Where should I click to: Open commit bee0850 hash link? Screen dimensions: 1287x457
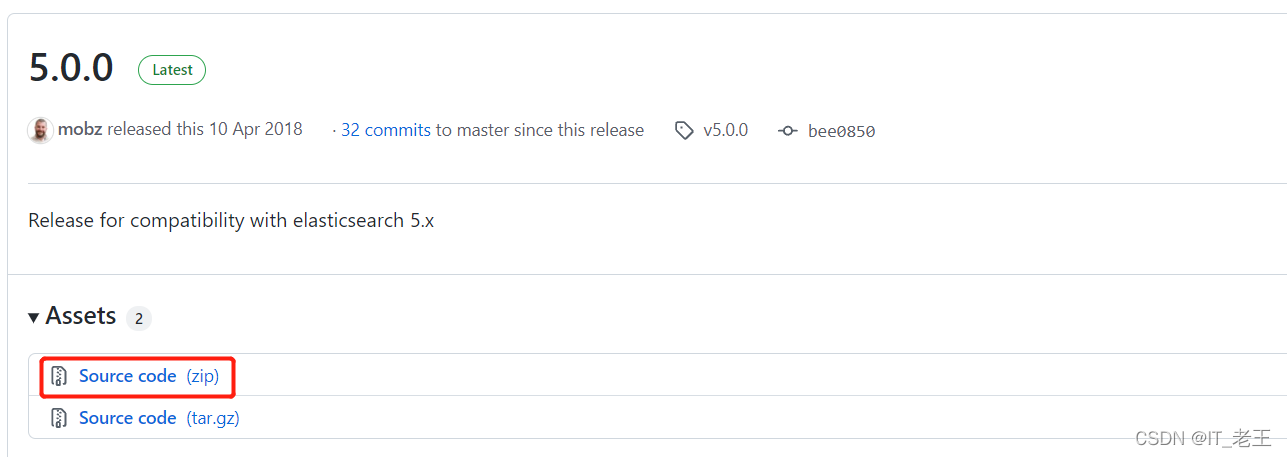pyautogui.click(x=841, y=131)
